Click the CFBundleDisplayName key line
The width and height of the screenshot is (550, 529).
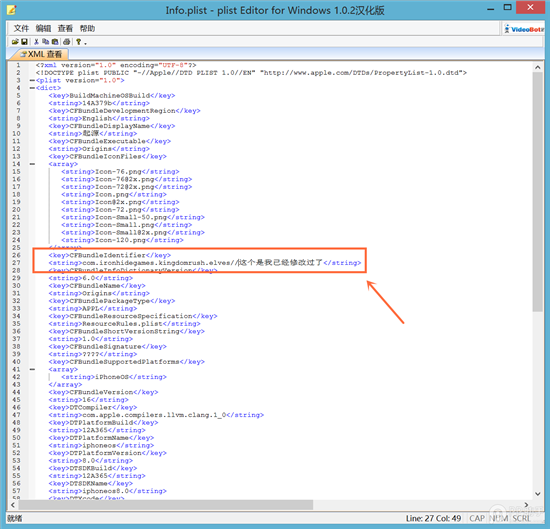[112, 126]
